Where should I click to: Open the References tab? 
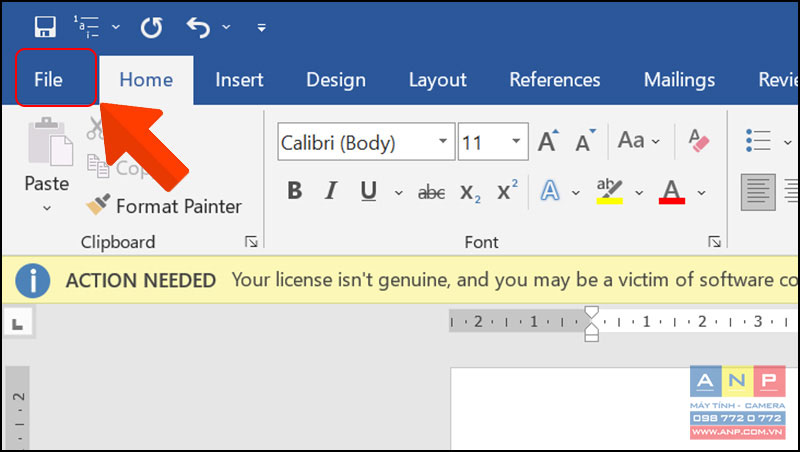pyautogui.click(x=555, y=80)
